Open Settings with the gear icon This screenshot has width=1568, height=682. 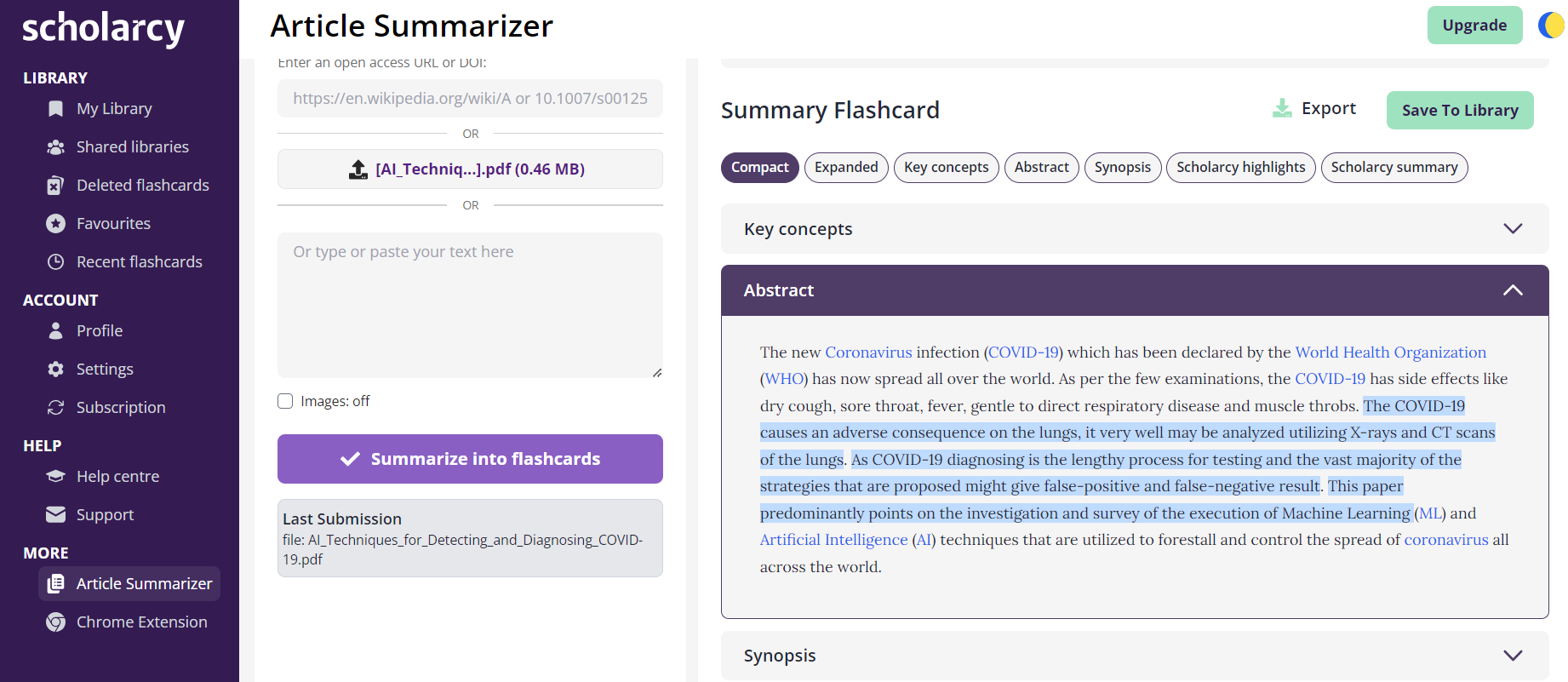tap(54, 369)
